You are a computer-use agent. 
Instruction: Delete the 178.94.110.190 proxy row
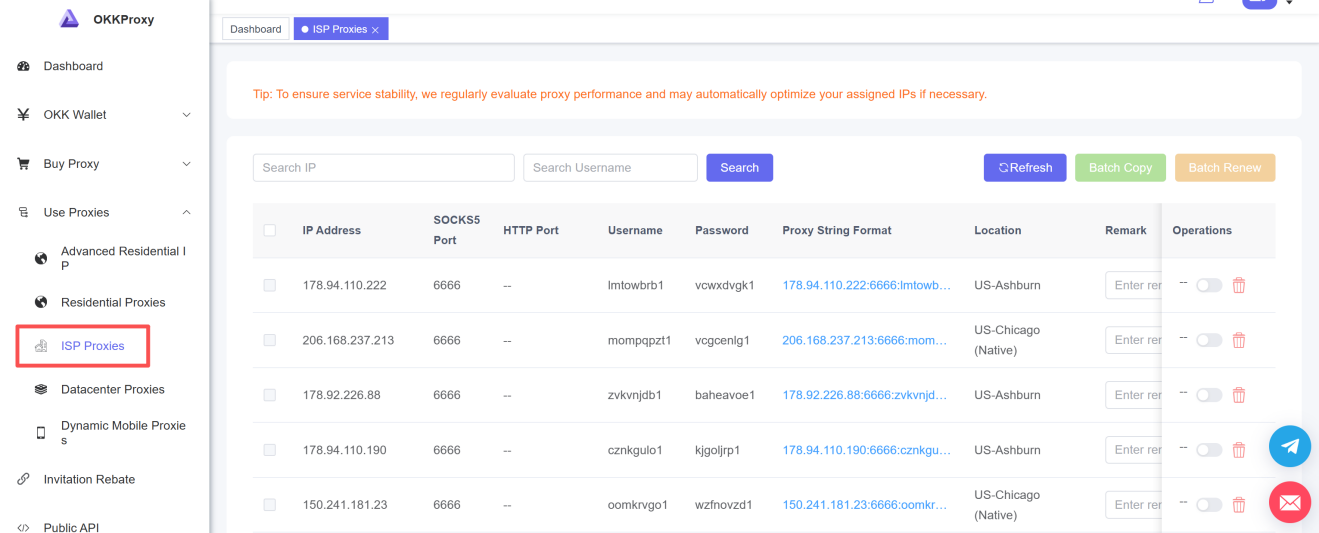1239,450
